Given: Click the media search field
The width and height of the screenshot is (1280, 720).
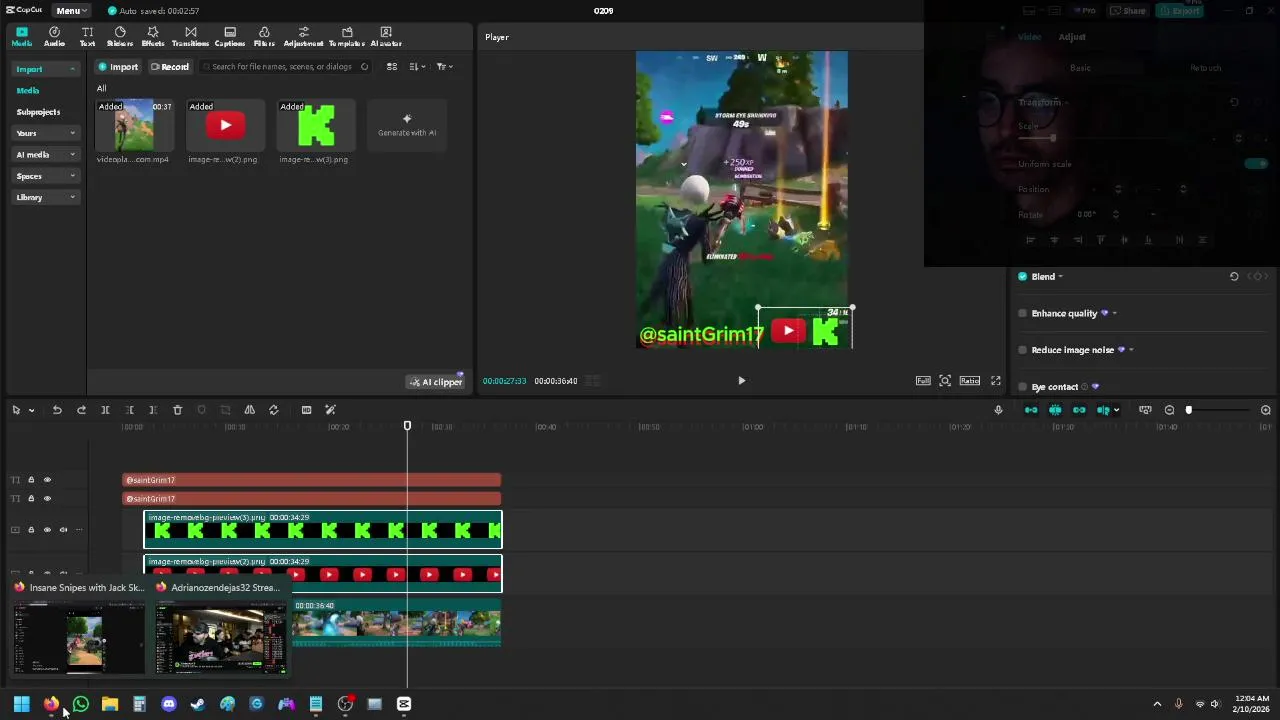Looking at the screenshot, I should pyautogui.click(x=286, y=67).
